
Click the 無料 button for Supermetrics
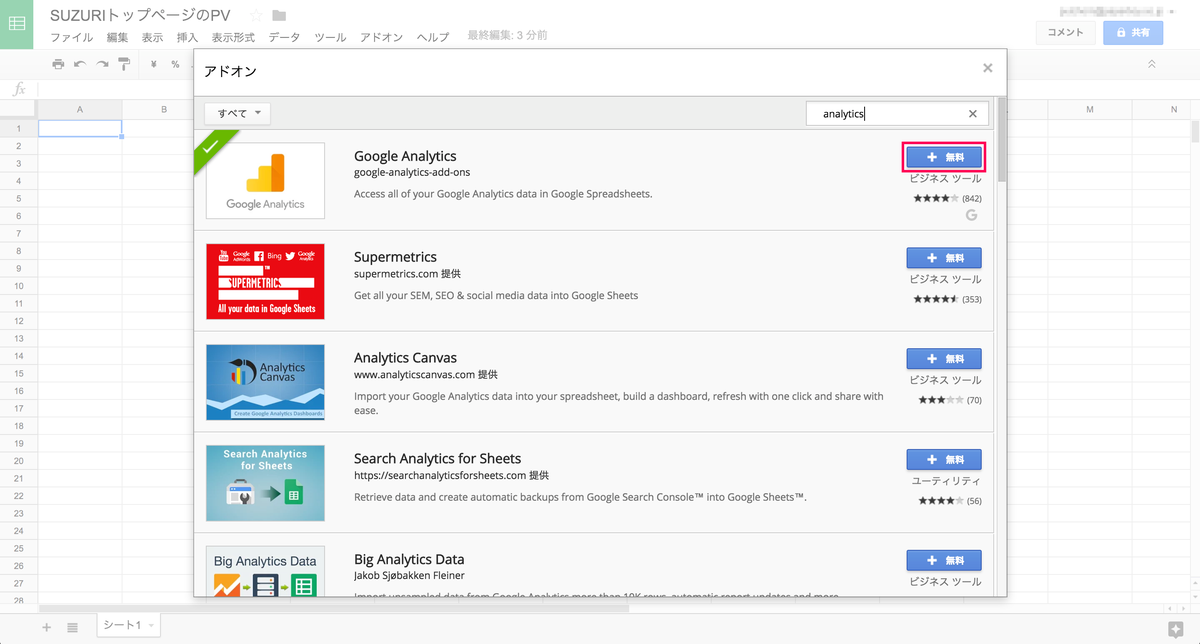click(x=944, y=257)
